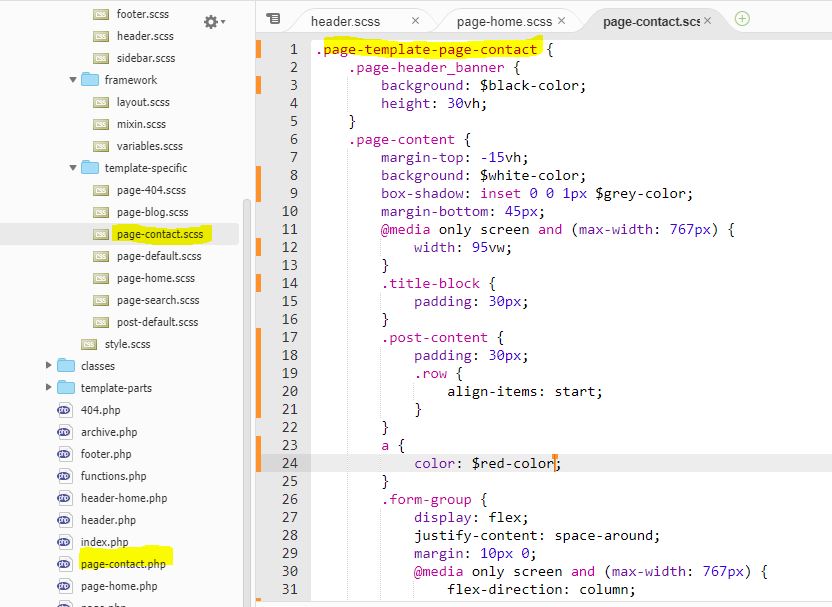The height and width of the screenshot is (607, 832).
Task: Close the page-home.scss tab
Action: (561, 19)
